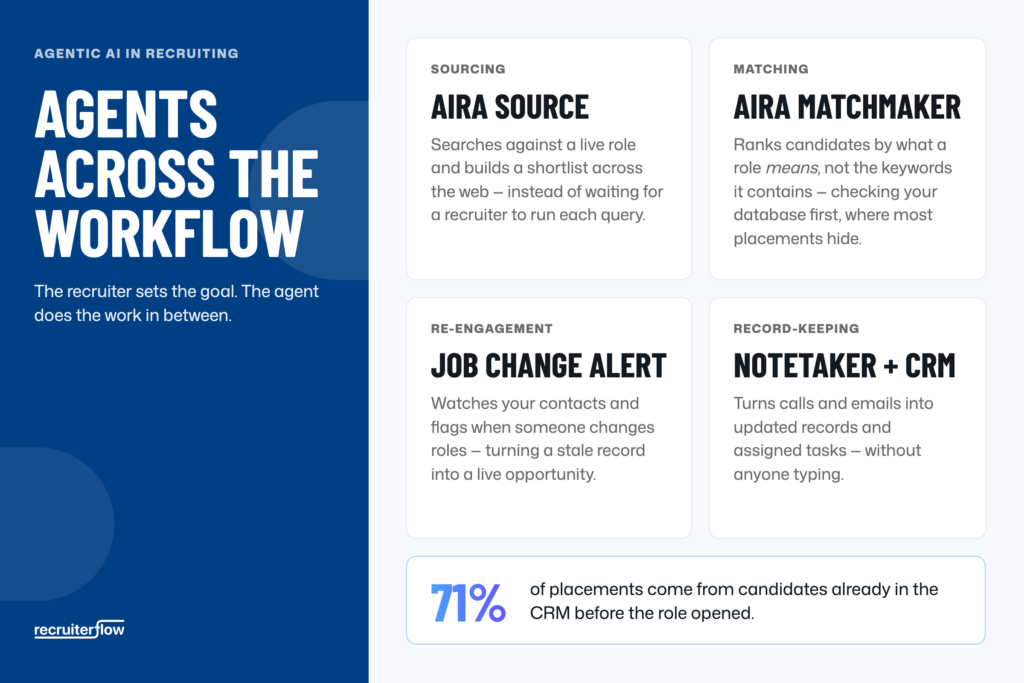Click the italic word means
The width and height of the screenshot is (1024, 683).
click(x=791, y=168)
